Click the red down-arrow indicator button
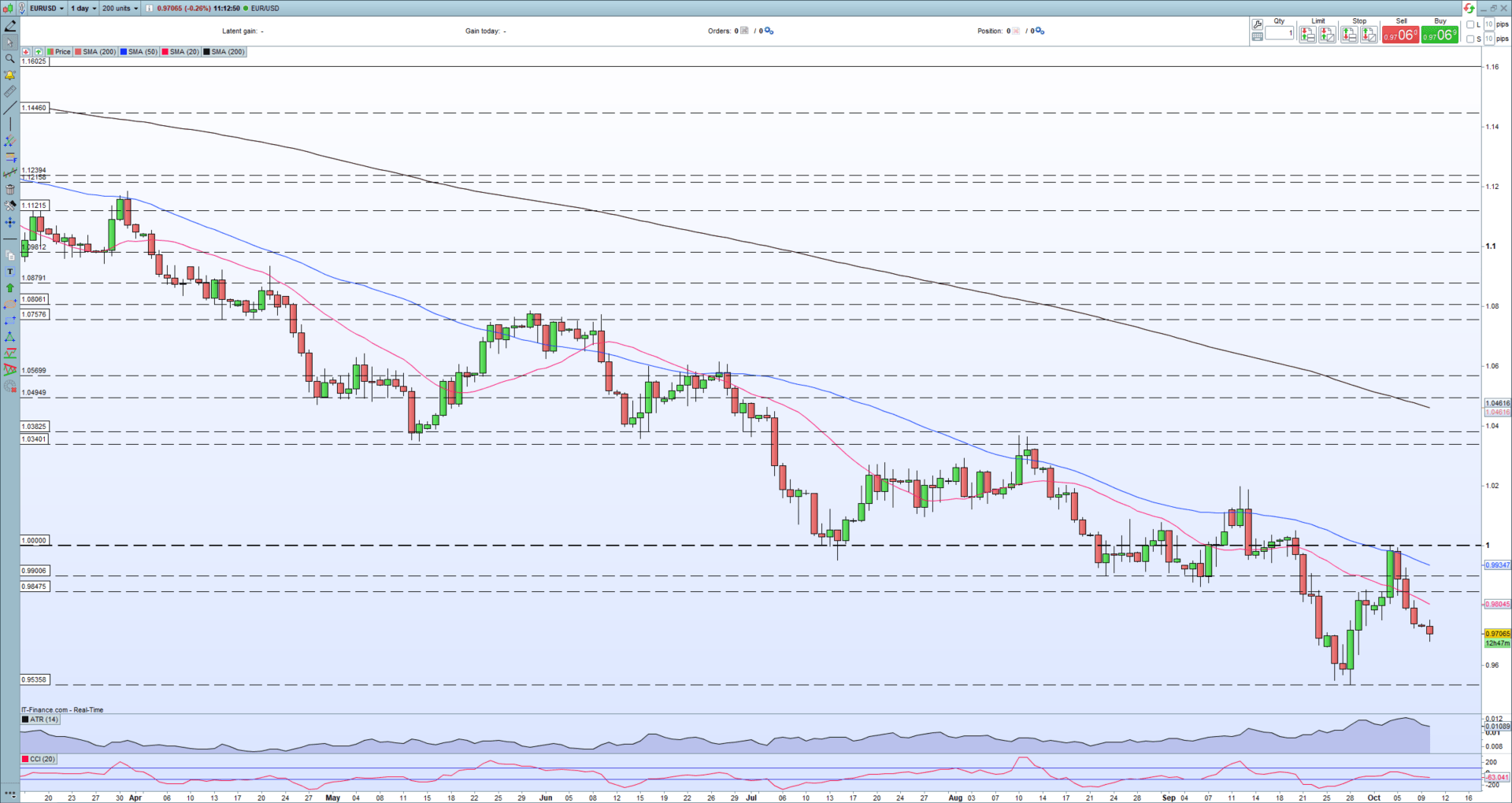The width and height of the screenshot is (1512, 803). [27, 52]
